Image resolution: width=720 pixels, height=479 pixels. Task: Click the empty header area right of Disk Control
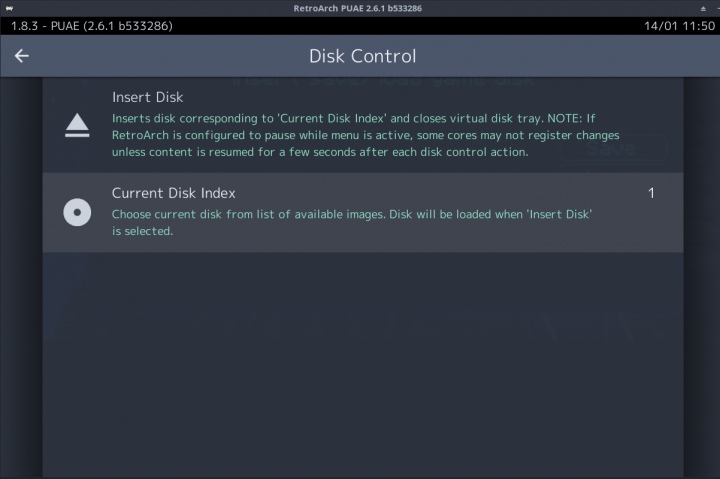(560, 56)
